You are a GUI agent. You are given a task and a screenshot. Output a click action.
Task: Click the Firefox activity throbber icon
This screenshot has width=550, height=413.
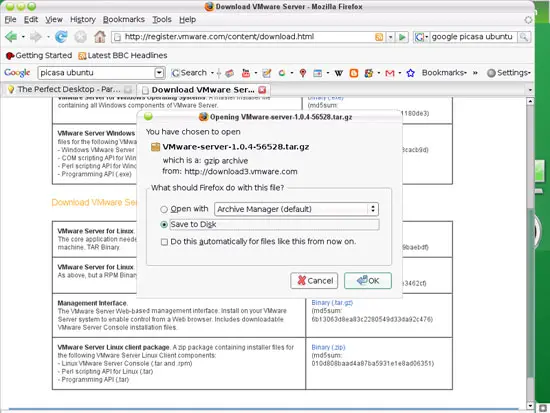[528, 20]
